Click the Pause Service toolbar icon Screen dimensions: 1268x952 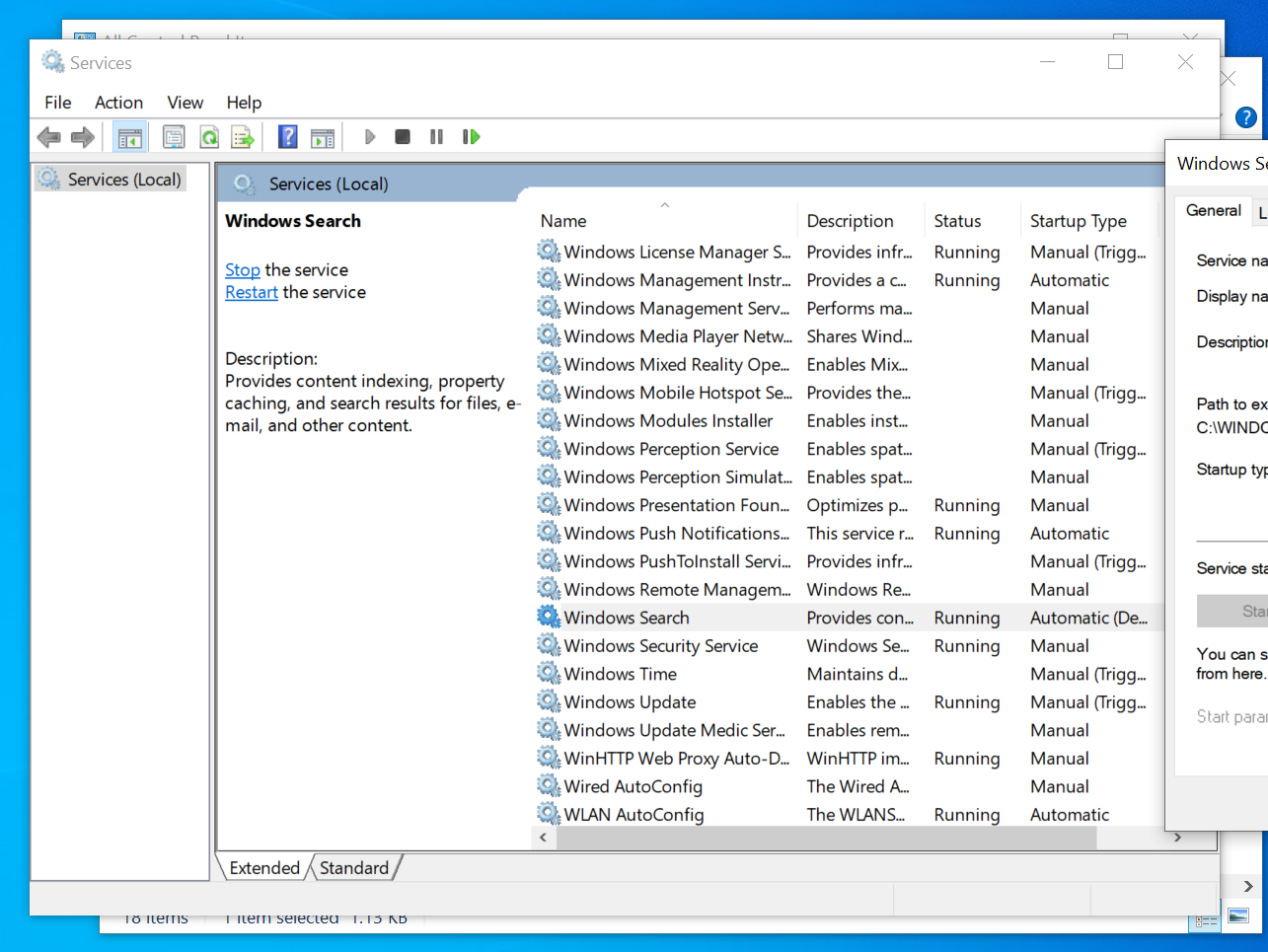[436, 136]
